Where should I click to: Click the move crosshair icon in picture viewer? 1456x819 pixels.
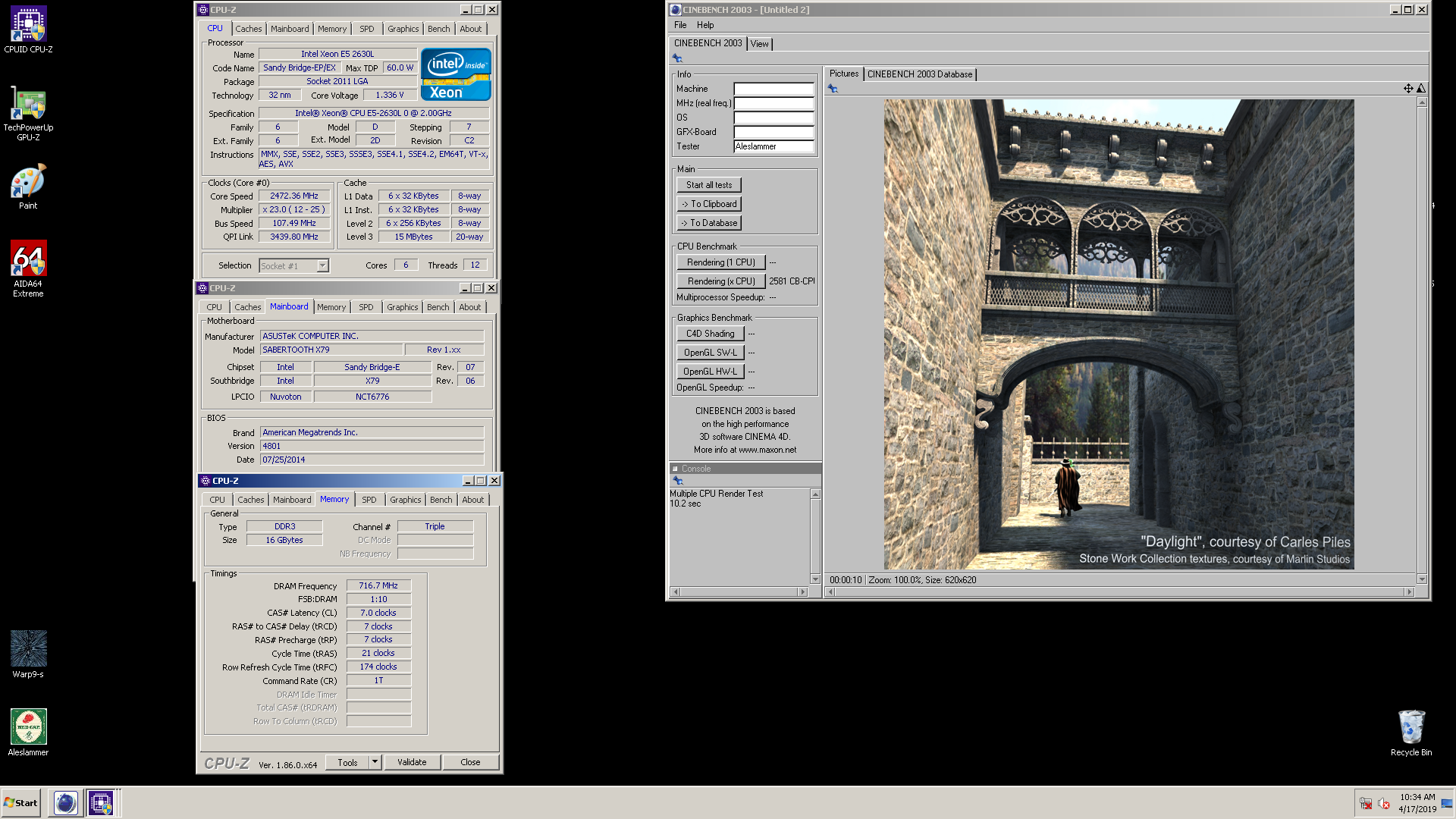click(1408, 89)
